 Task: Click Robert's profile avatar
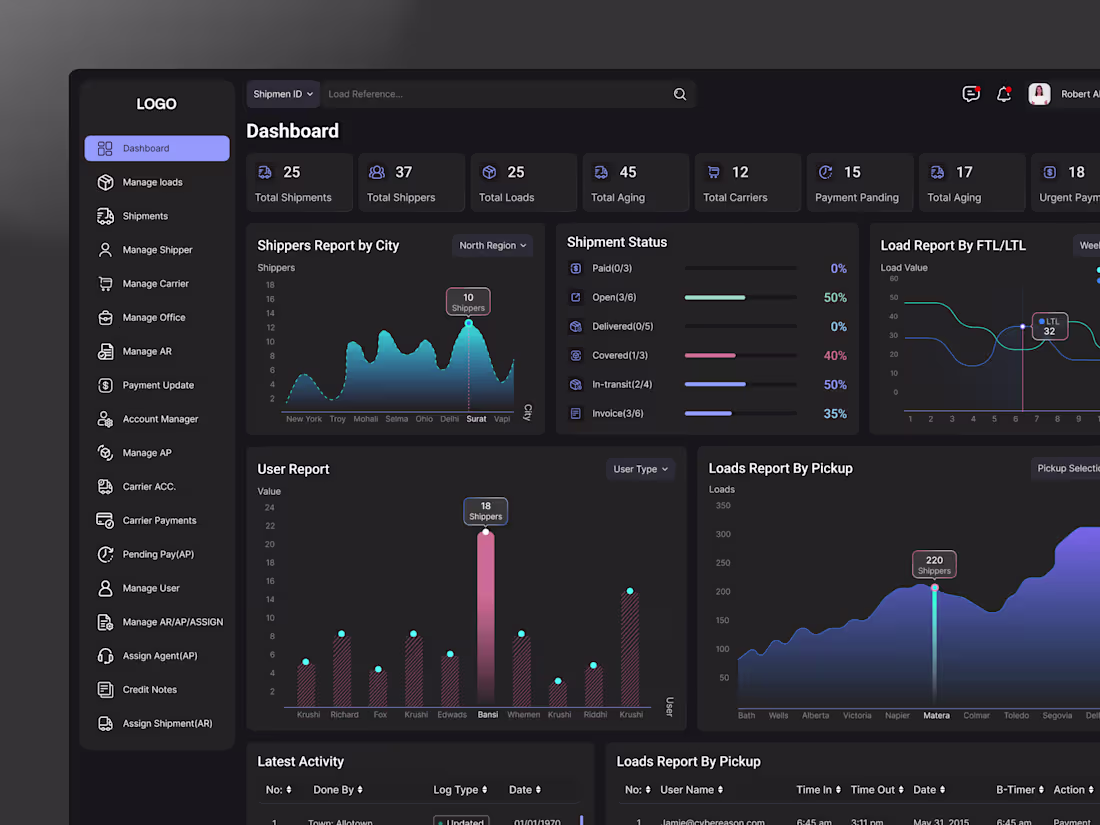[x=1038, y=93]
